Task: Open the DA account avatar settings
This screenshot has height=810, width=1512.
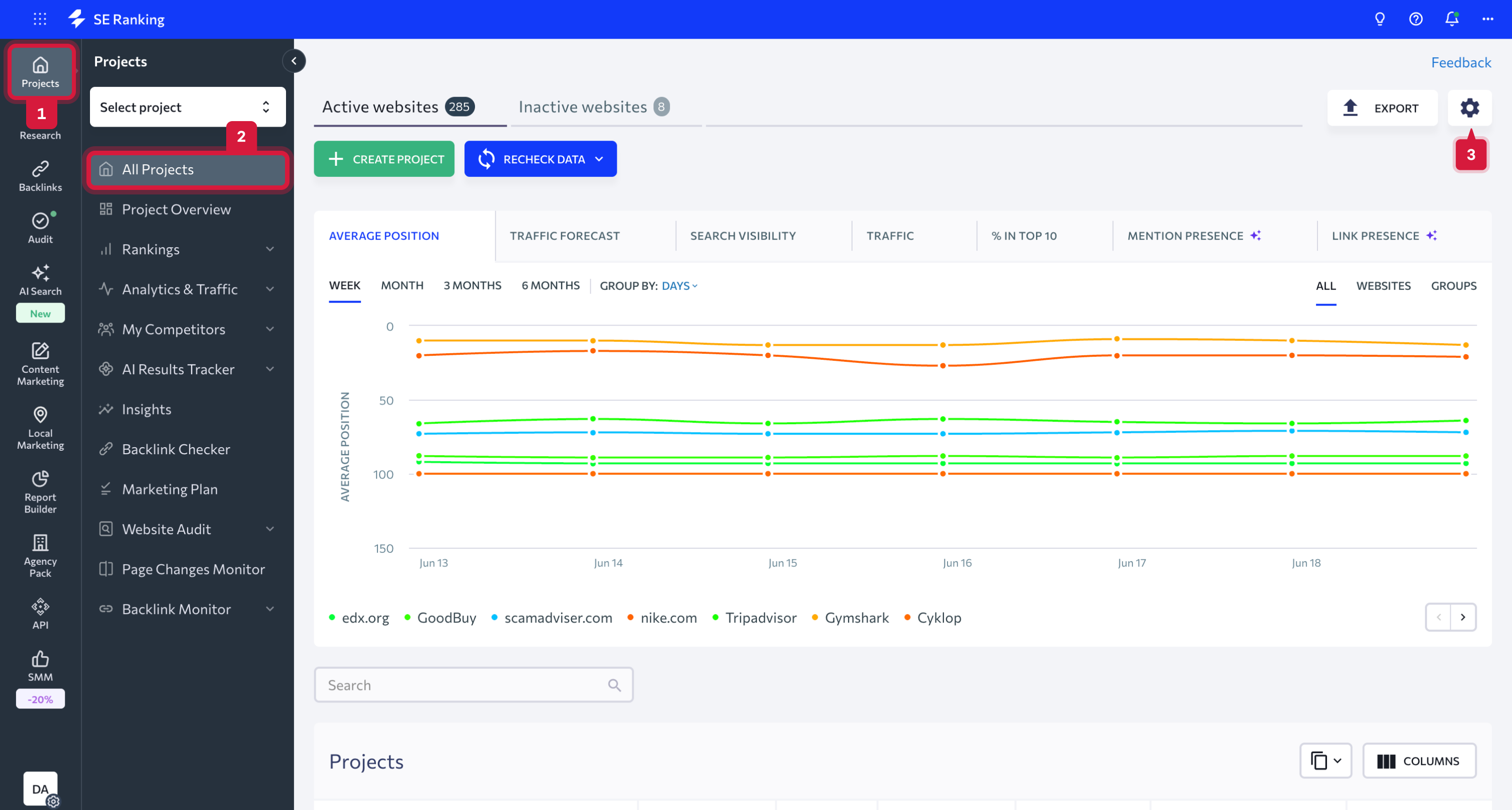Action: (41, 789)
